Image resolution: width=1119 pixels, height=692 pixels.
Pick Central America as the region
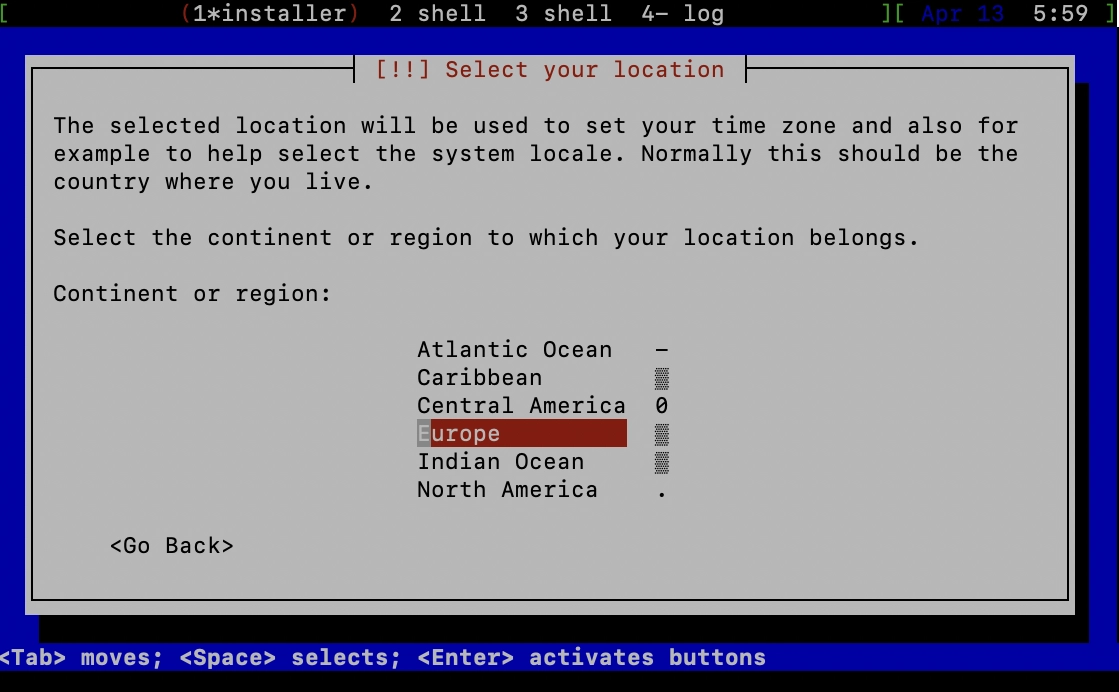point(520,406)
